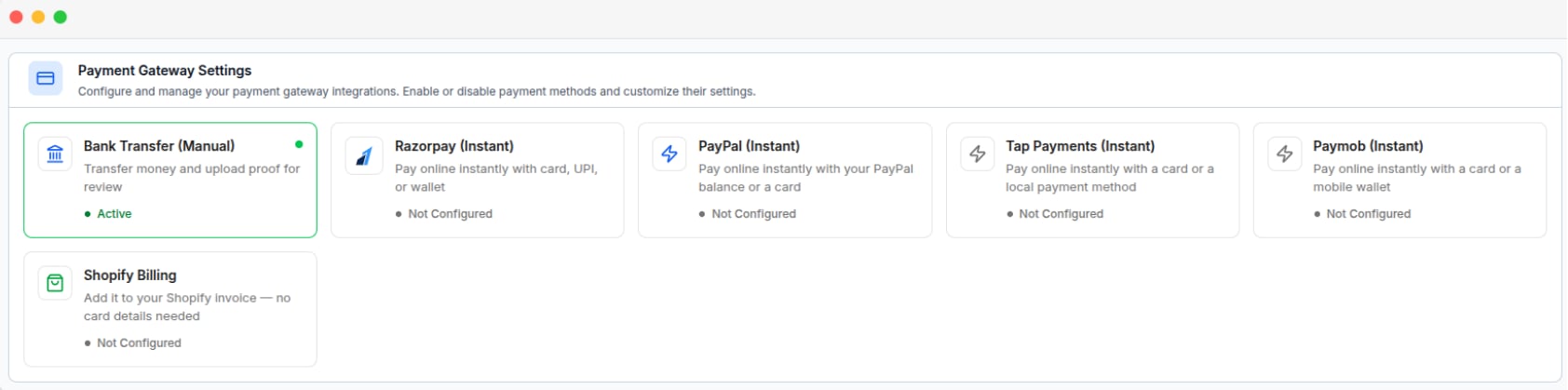The height and width of the screenshot is (390, 1568).
Task: Click the blue lightning bolt icon on PayPal card
Action: (x=669, y=155)
